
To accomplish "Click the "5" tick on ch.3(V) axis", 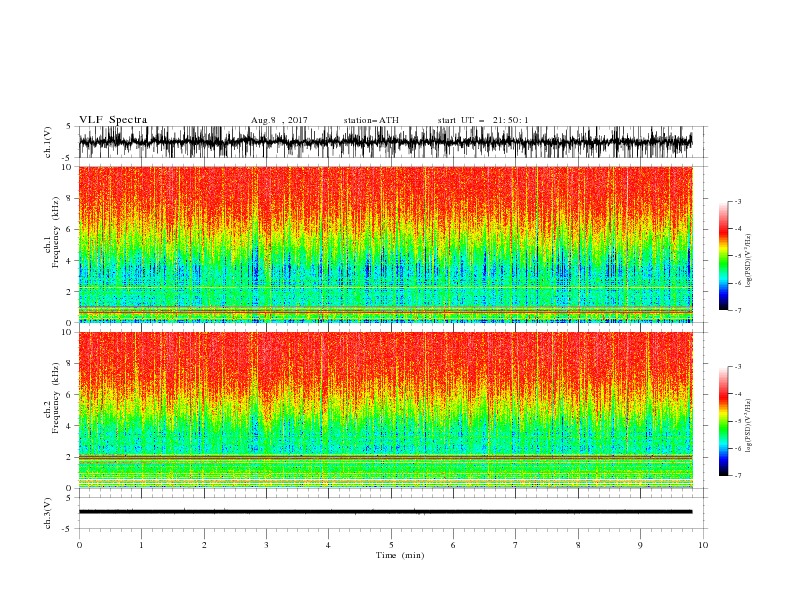I will click(x=69, y=497).
